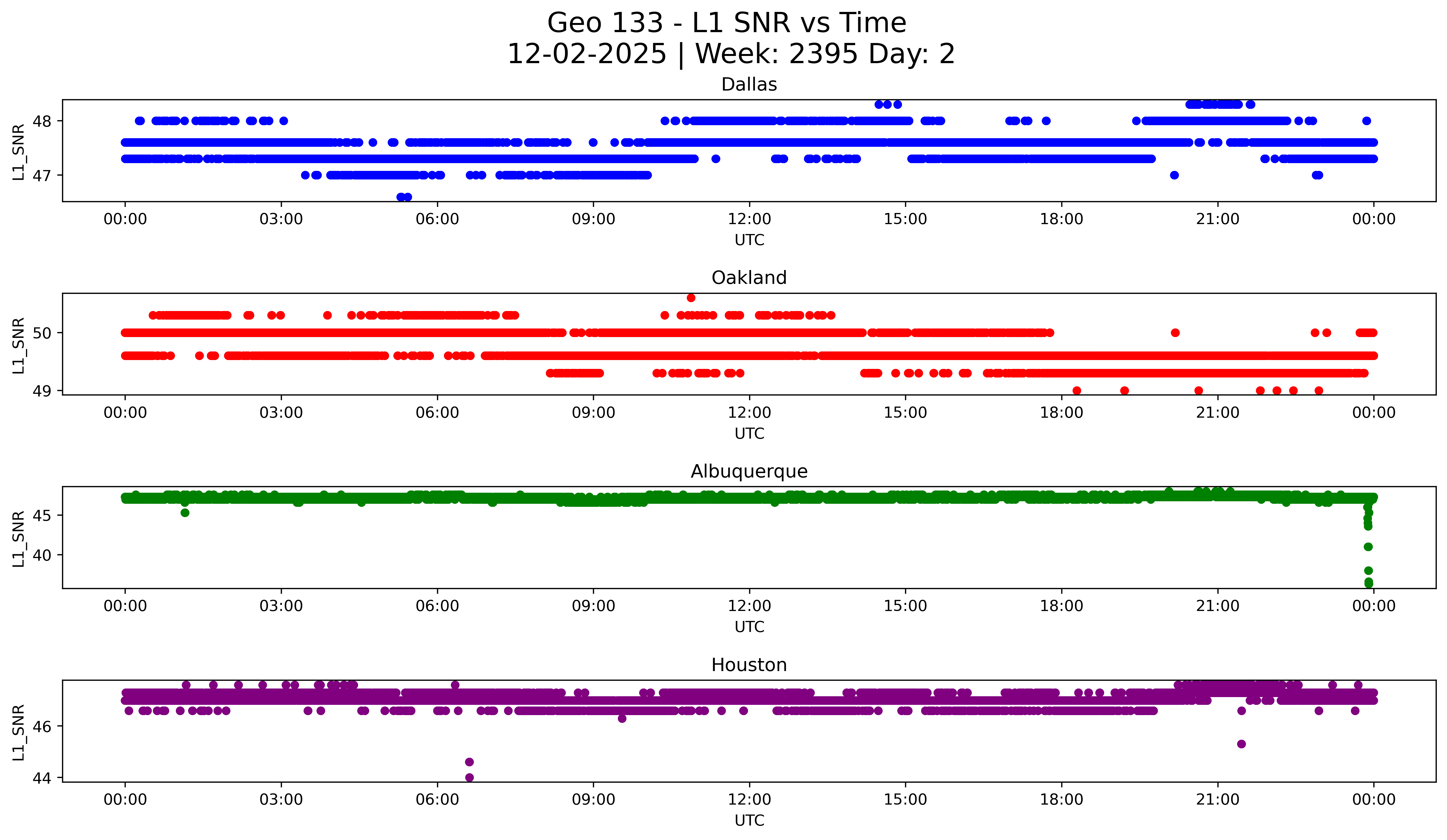The width and height of the screenshot is (1447, 840).
Task: Click the Houston subplot title
Action: coord(749,665)
